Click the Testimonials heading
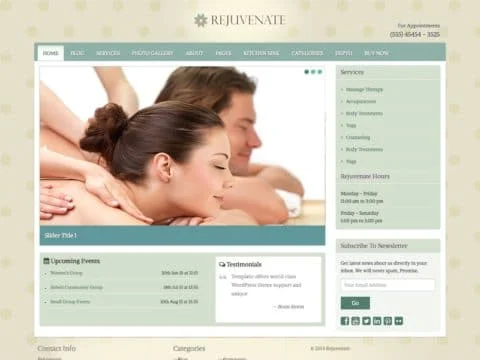 click(244, 264)
